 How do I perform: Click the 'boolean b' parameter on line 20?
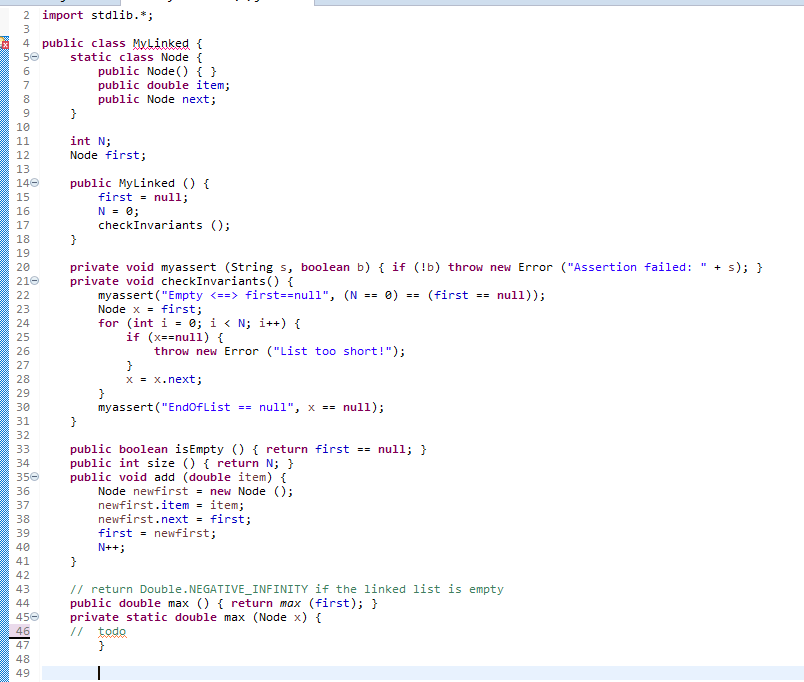pyautogui.click(x=332, y=267)
